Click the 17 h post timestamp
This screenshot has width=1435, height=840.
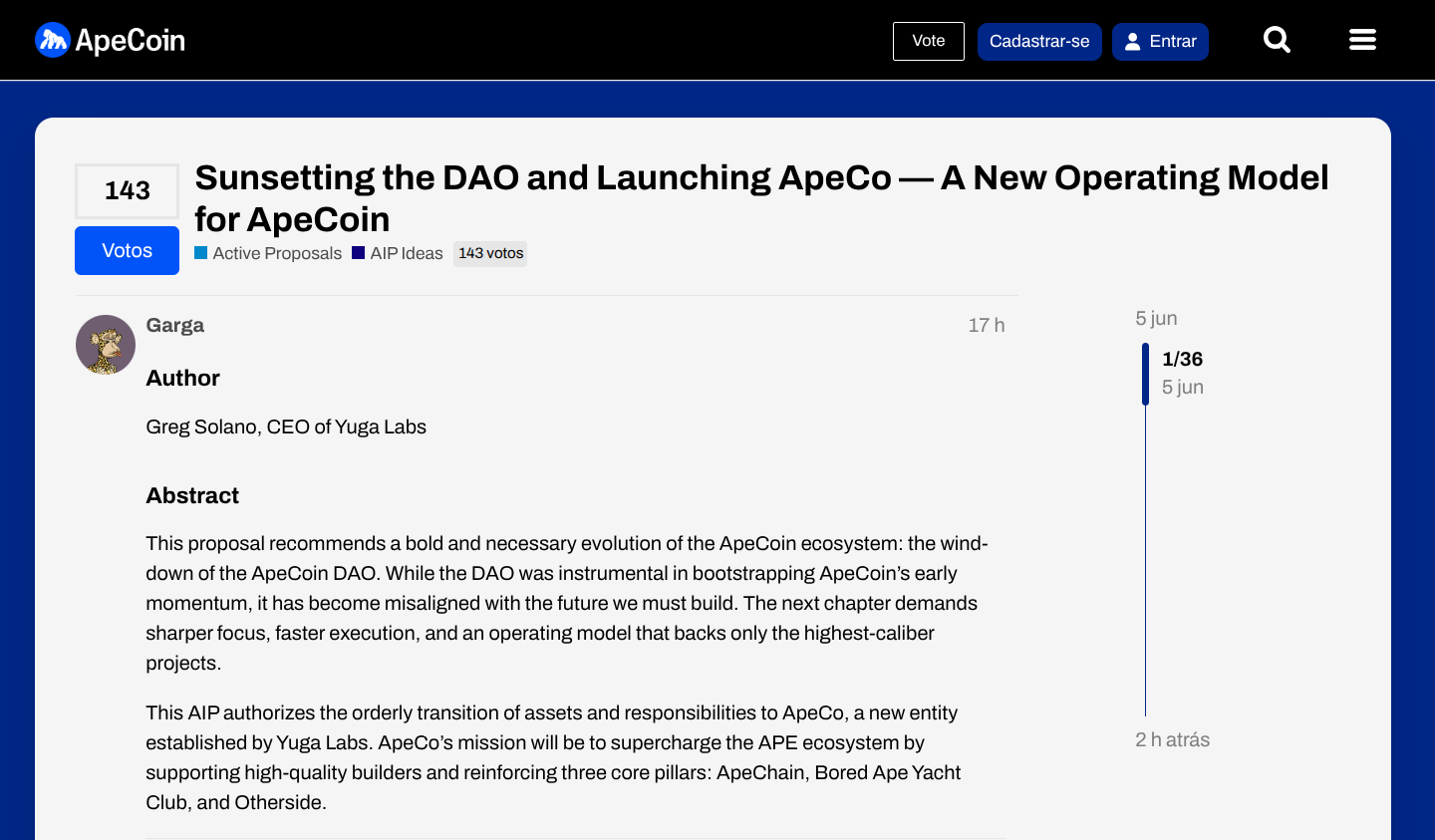987,325
